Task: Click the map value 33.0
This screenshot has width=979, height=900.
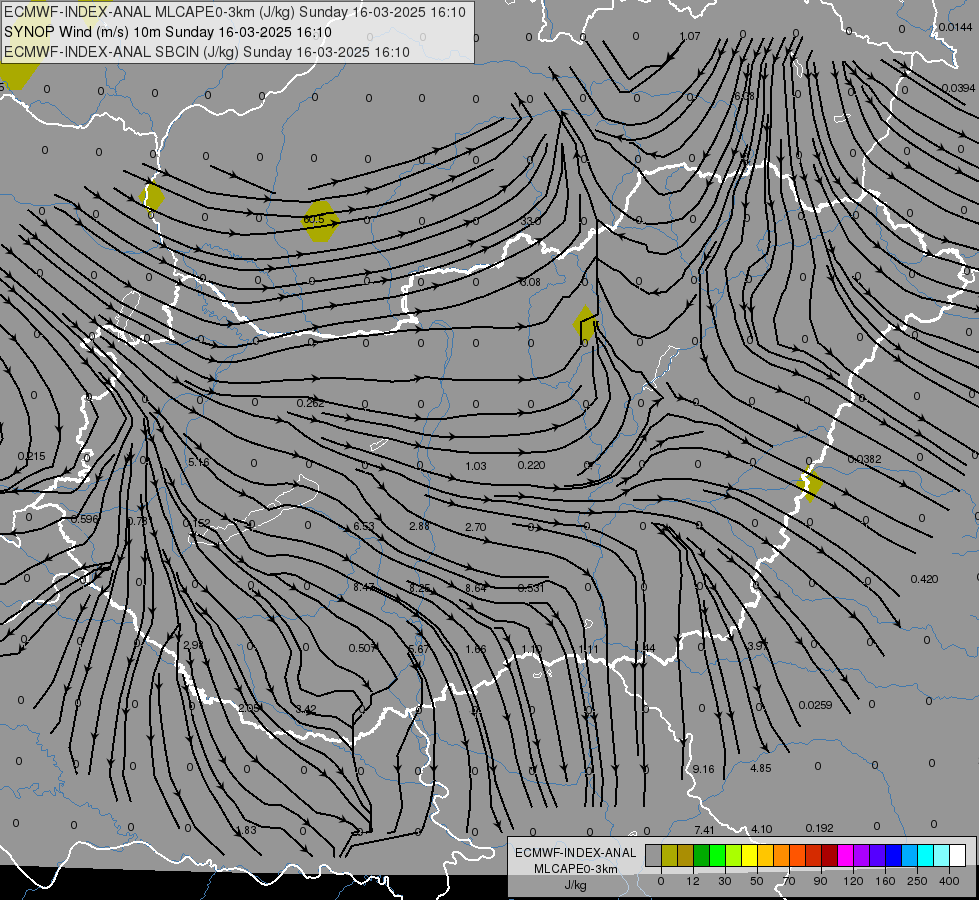Action: [530, 221]
